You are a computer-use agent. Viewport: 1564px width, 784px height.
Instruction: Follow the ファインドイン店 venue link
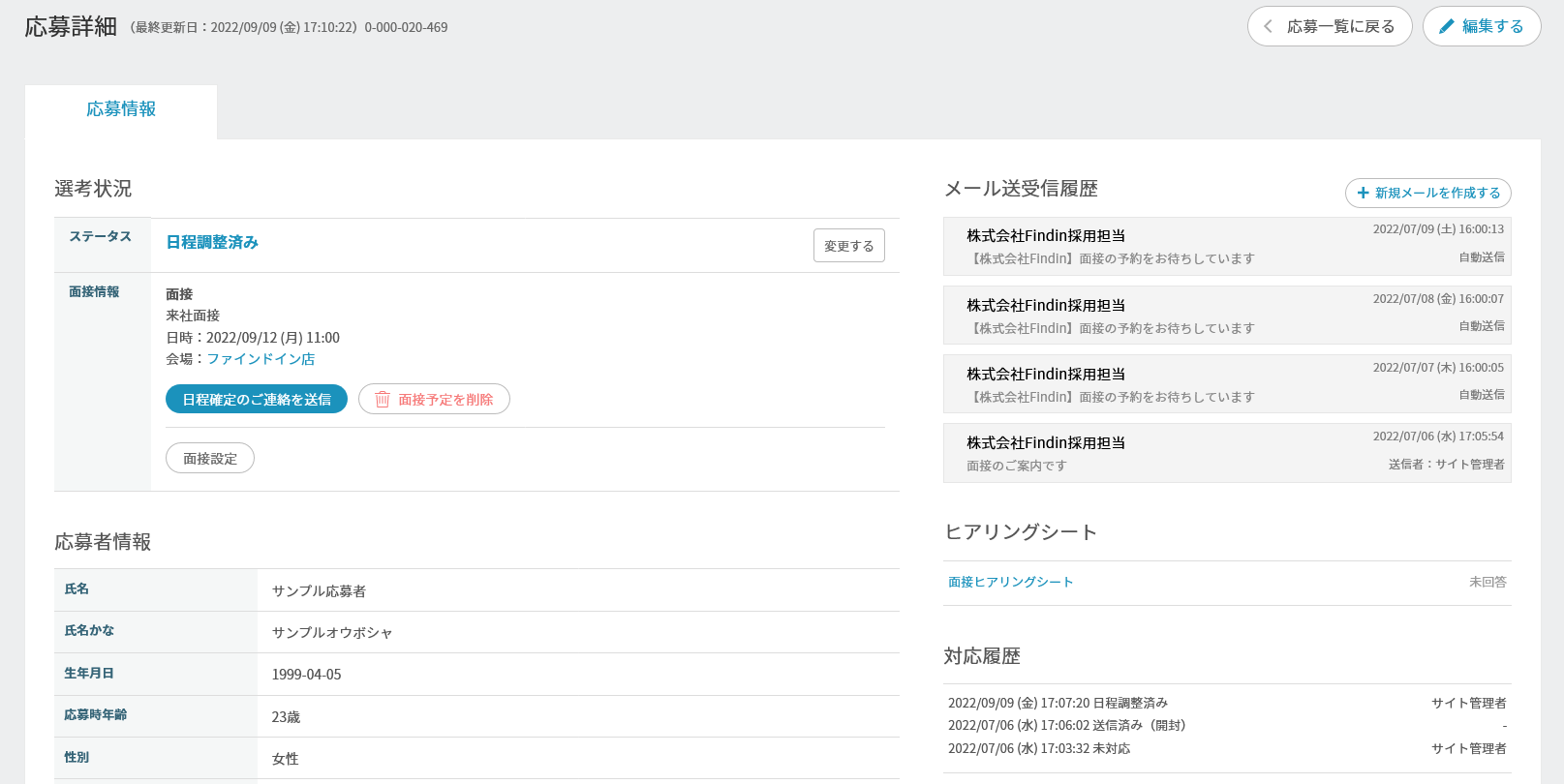coord(261,359)
